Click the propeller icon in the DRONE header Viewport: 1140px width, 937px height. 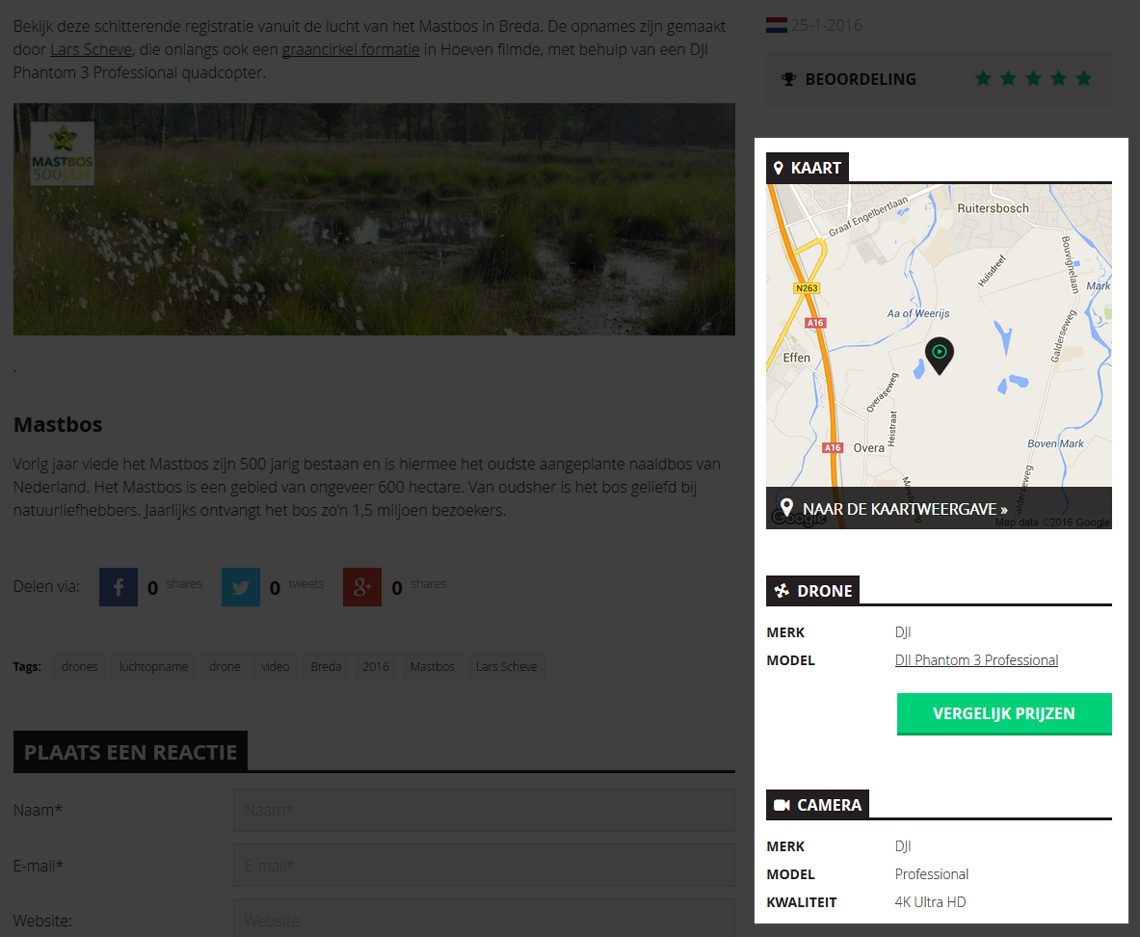(781, 591)
